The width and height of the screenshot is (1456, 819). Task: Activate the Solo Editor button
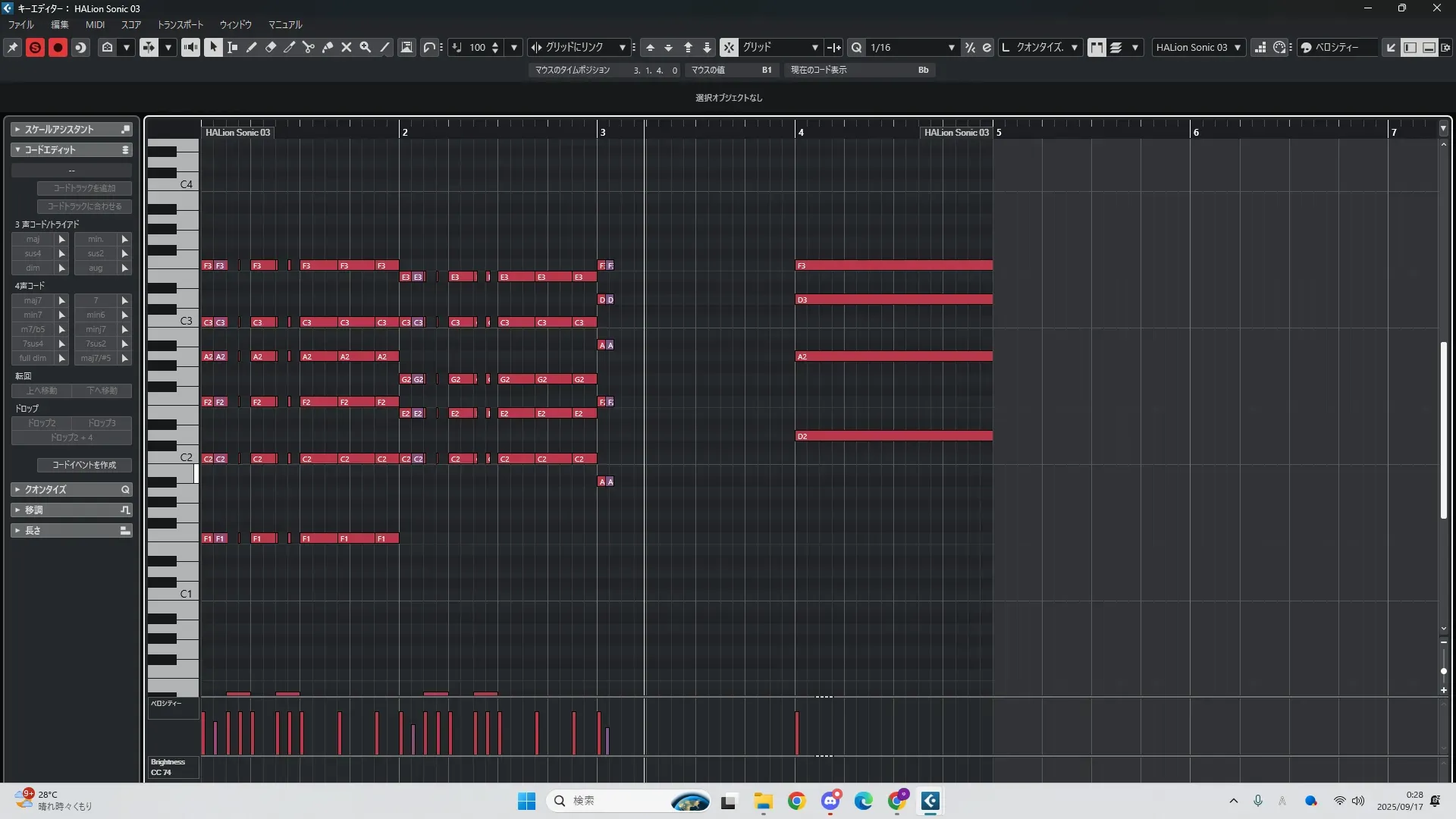pos(35,48)
